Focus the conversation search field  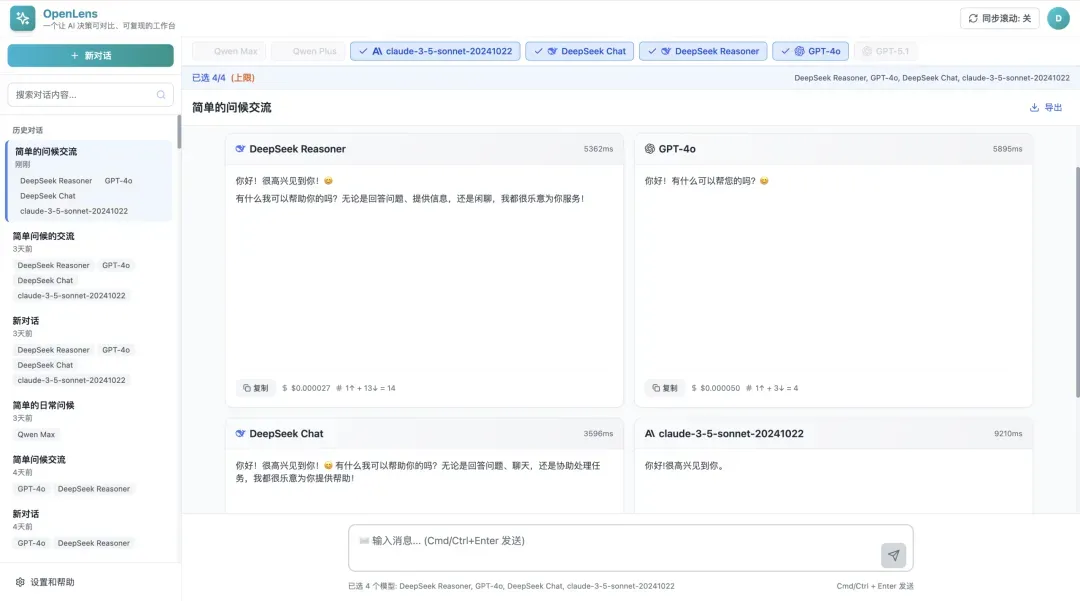pyautogui.click(x=90, y=95)
